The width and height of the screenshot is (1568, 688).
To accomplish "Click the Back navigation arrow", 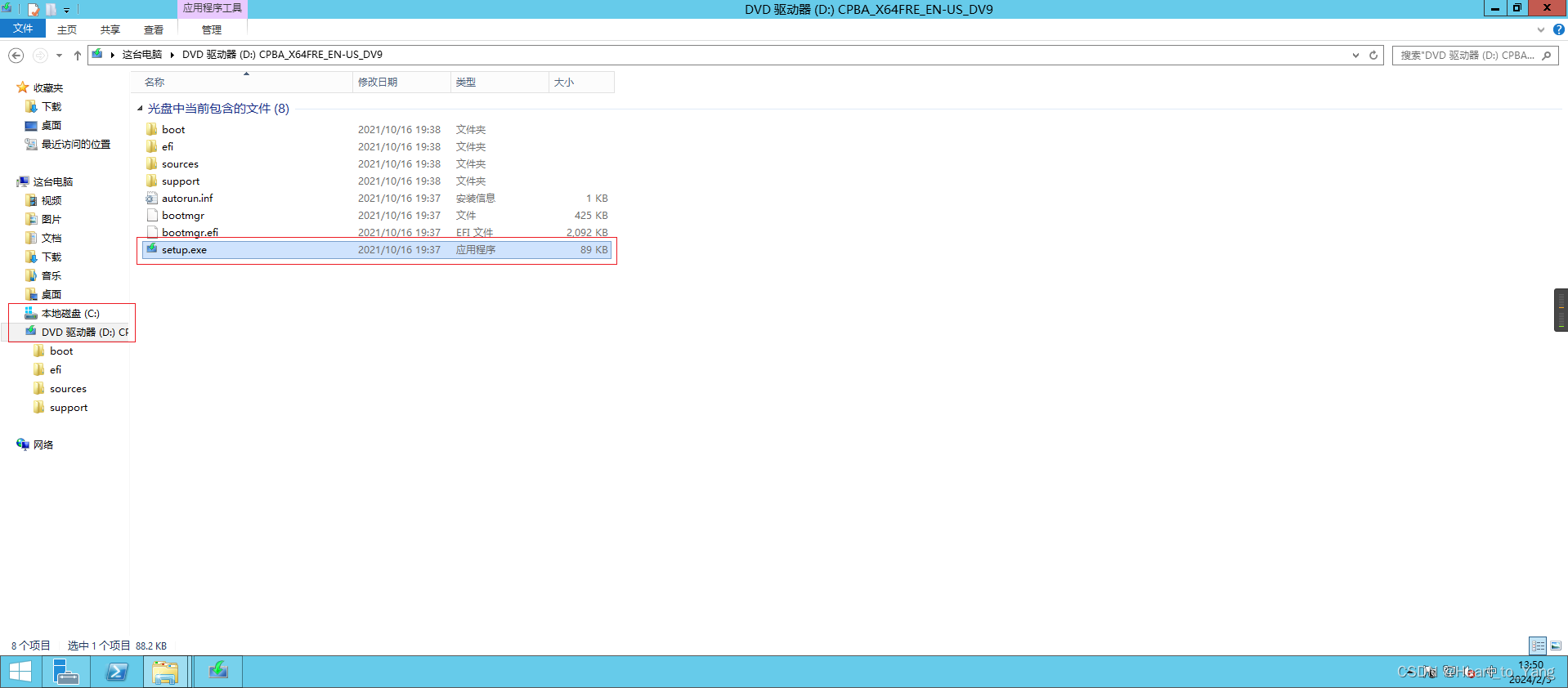I will 16,56.
